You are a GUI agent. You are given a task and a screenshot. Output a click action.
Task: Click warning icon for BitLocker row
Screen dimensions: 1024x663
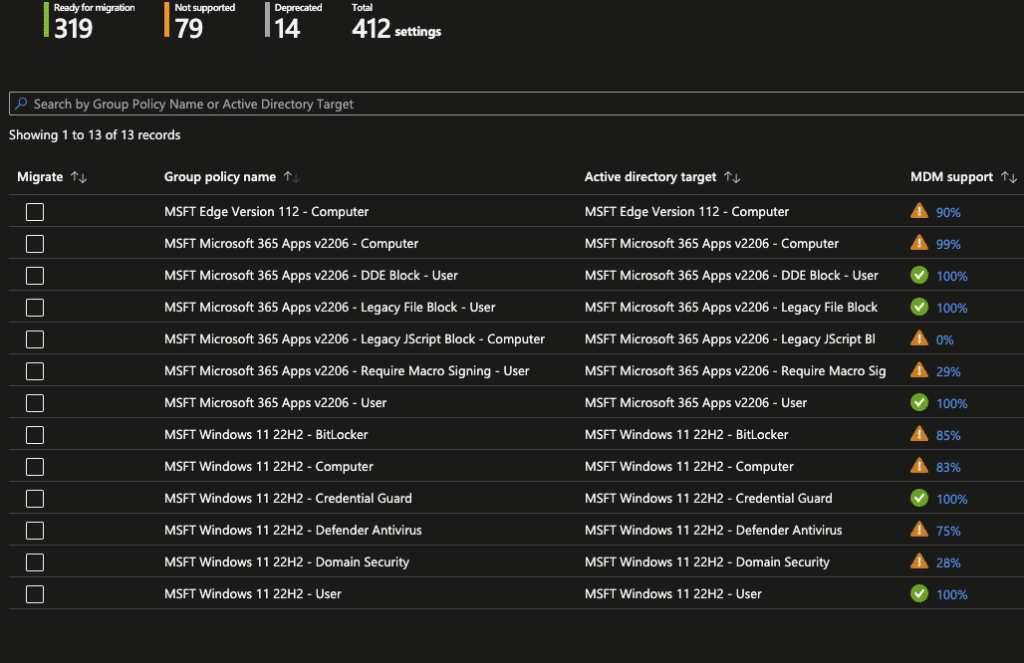pos(919,434)
